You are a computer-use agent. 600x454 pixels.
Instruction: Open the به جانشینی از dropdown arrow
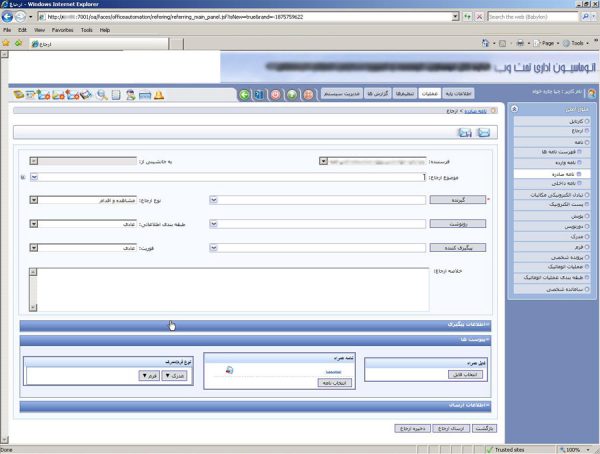coord(34,161)
